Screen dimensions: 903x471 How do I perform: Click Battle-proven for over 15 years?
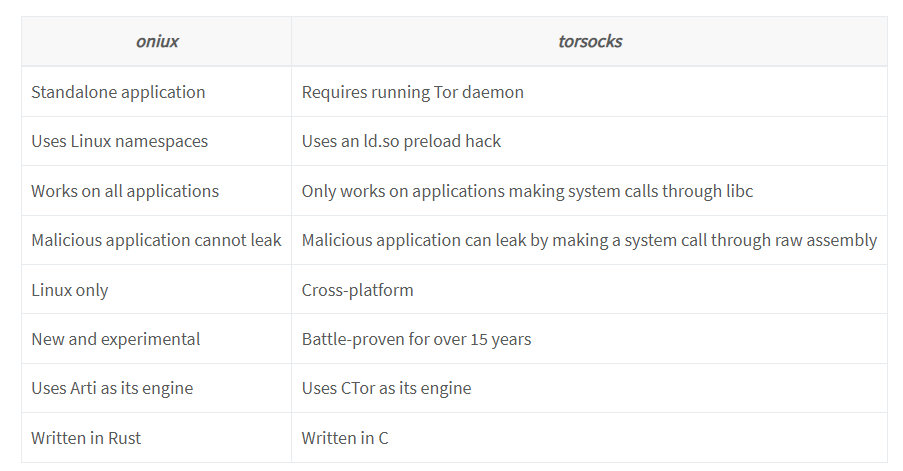[x=416, y=339]
